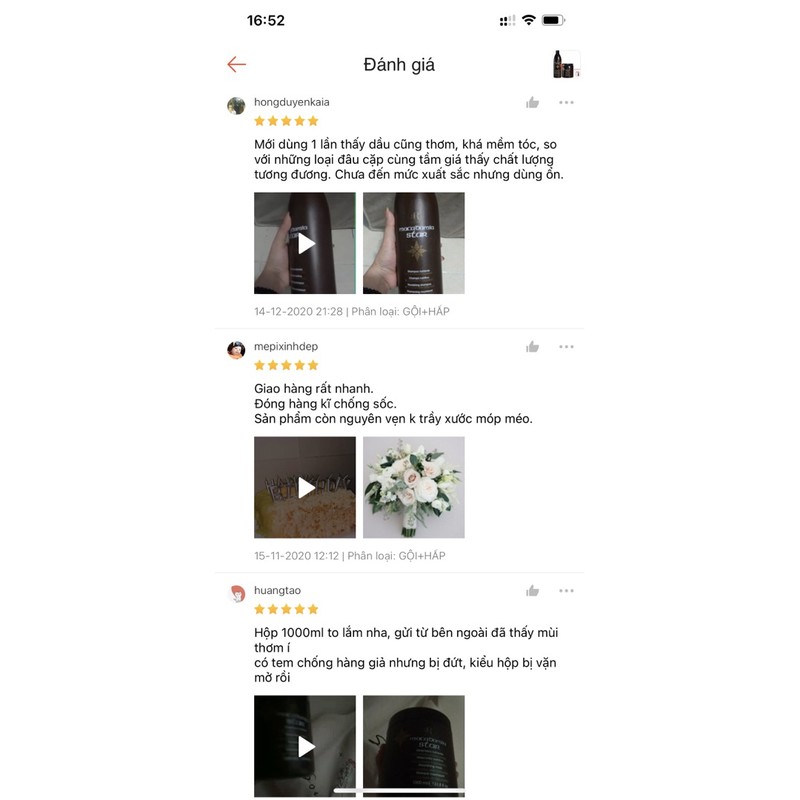Like hongduyenkaia's review with the thumbs up

click(x=532, y=103)
